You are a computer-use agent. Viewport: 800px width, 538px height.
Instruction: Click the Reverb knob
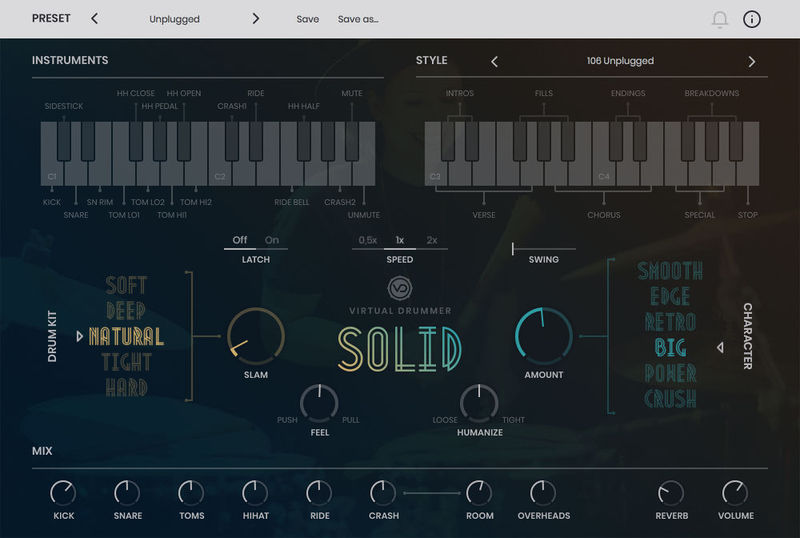[x=671, y=492]
